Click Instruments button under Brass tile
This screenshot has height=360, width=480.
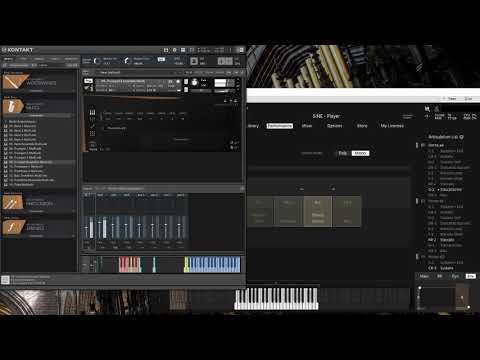coord(37,115)
